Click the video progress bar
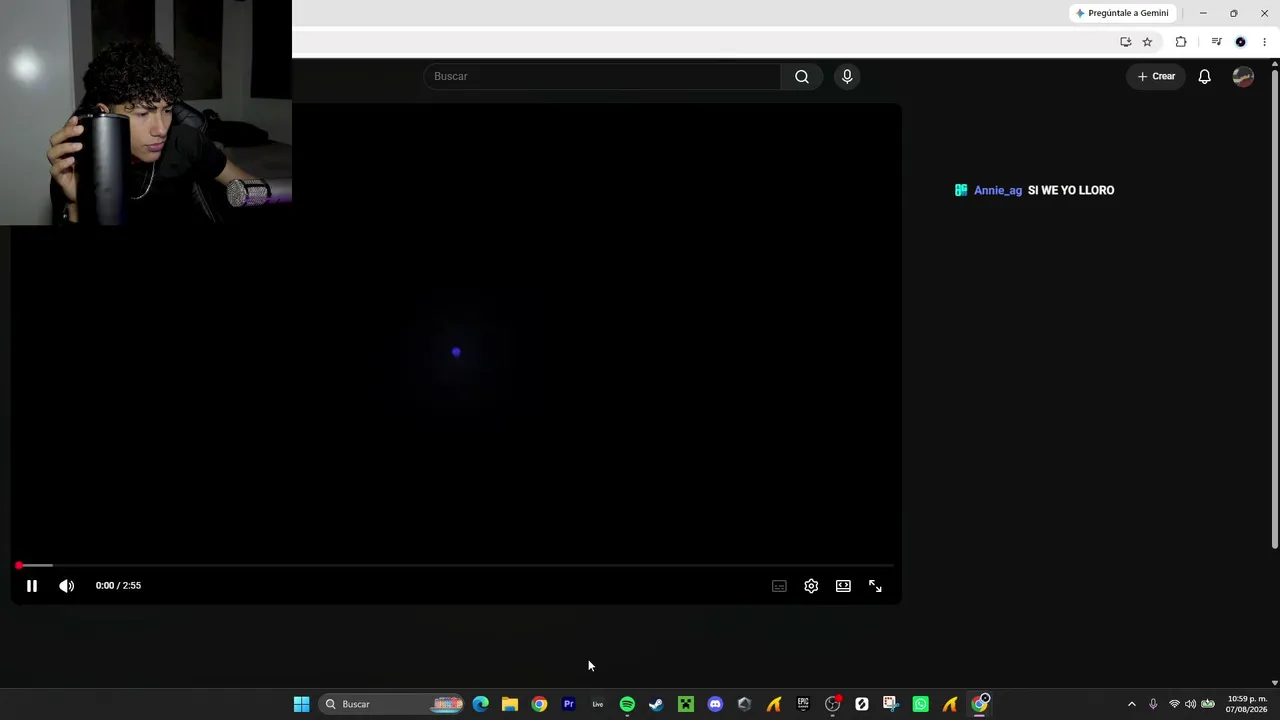 point(456,566)
